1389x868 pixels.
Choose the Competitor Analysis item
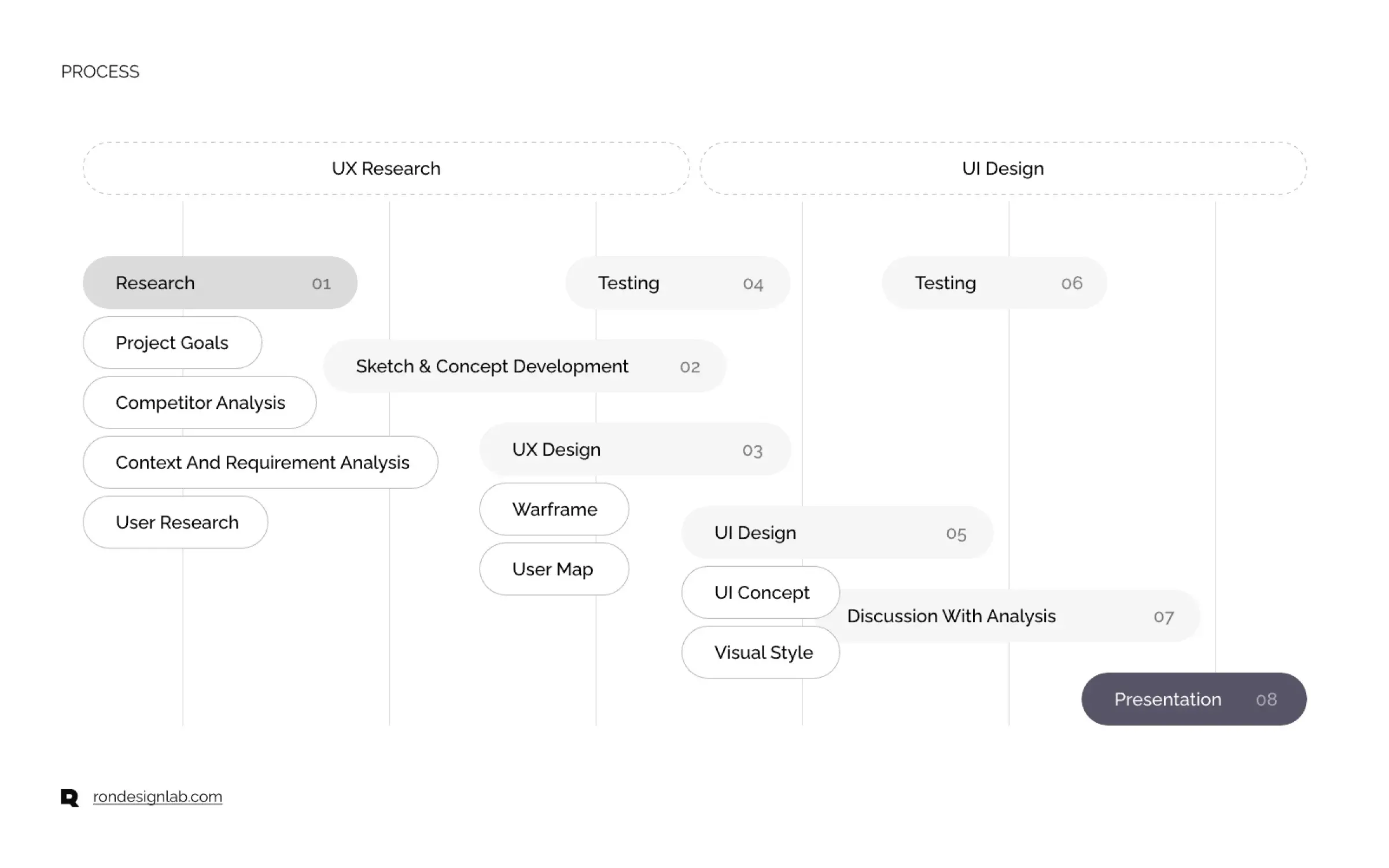(200, 402)
